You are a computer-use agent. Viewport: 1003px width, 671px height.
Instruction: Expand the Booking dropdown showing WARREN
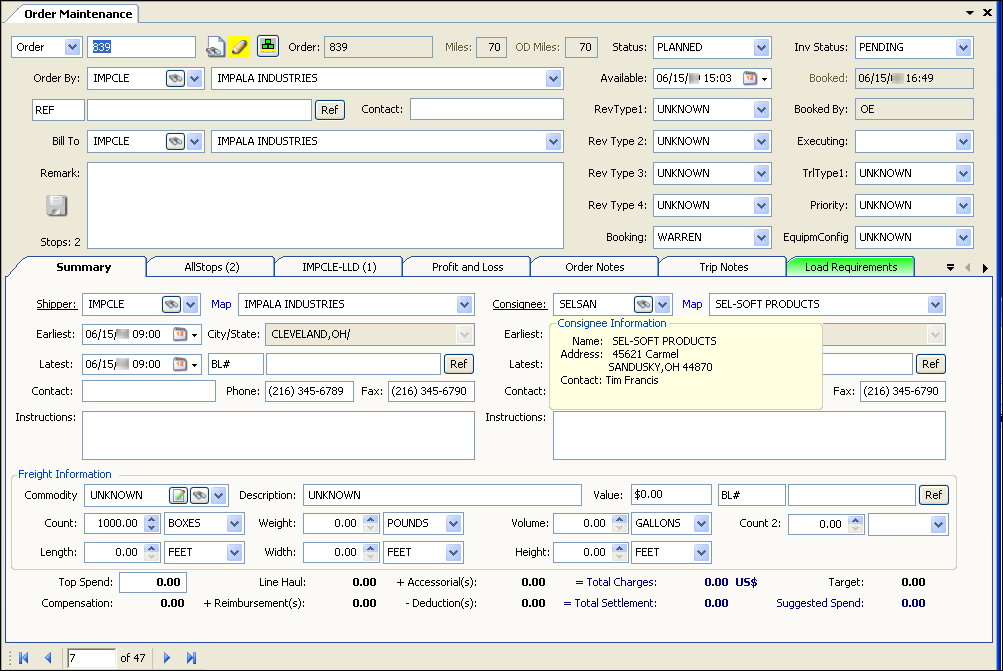click(761, 238)
